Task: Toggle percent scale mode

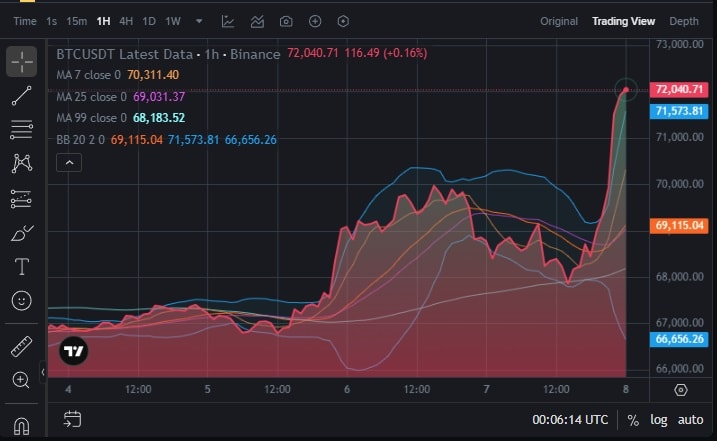Action: pyautogui.click(x=633, y=420)
